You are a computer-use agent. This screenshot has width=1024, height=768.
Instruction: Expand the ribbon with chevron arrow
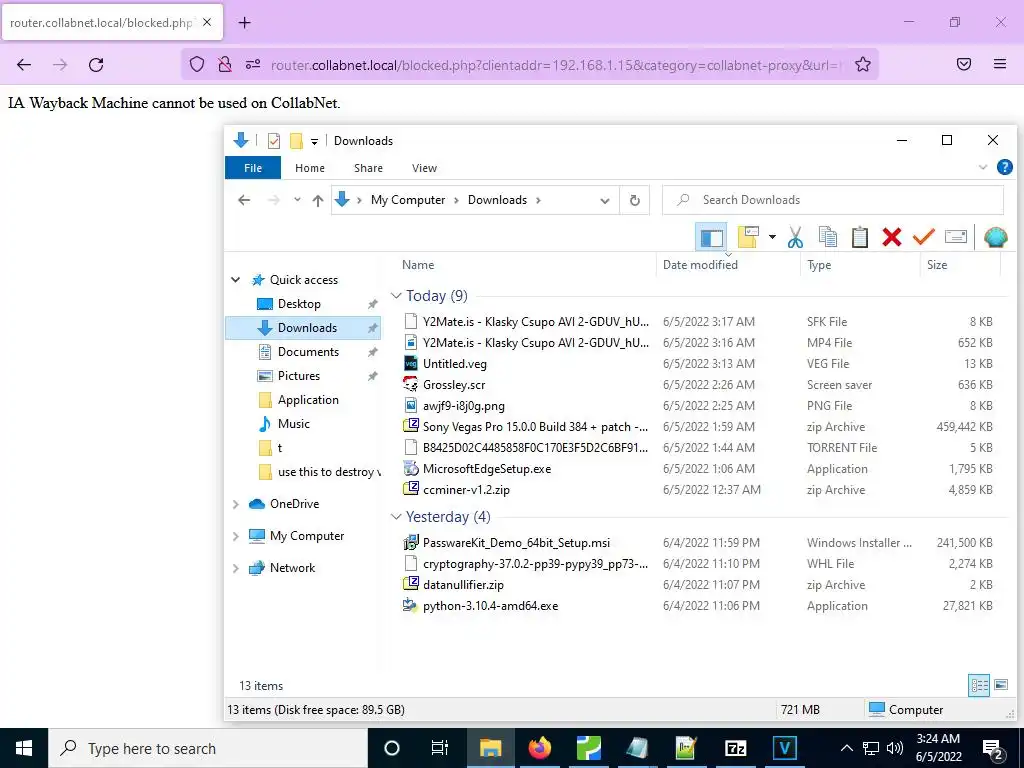[x=983, y=167]
